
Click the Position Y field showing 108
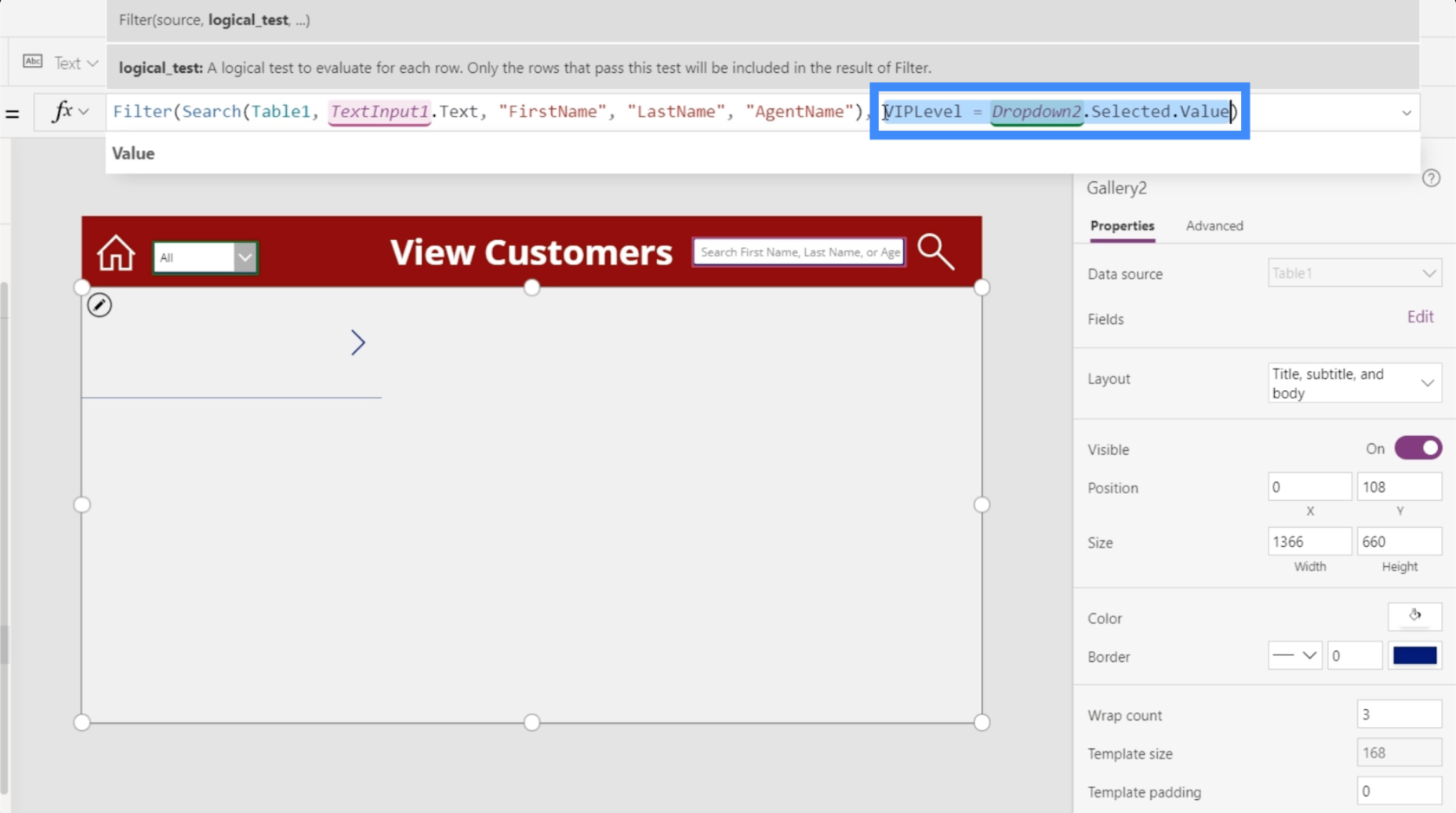tap(1399, 487)
